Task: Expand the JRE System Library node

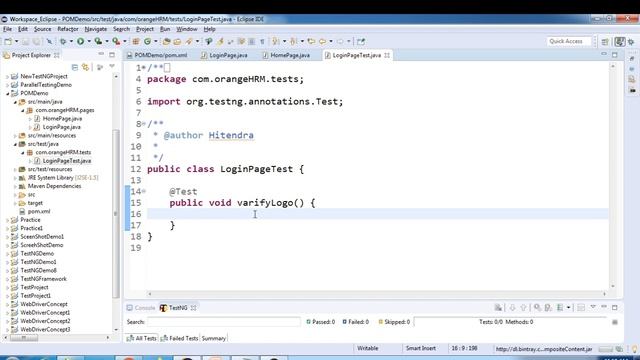Action: tap(15, 178)
